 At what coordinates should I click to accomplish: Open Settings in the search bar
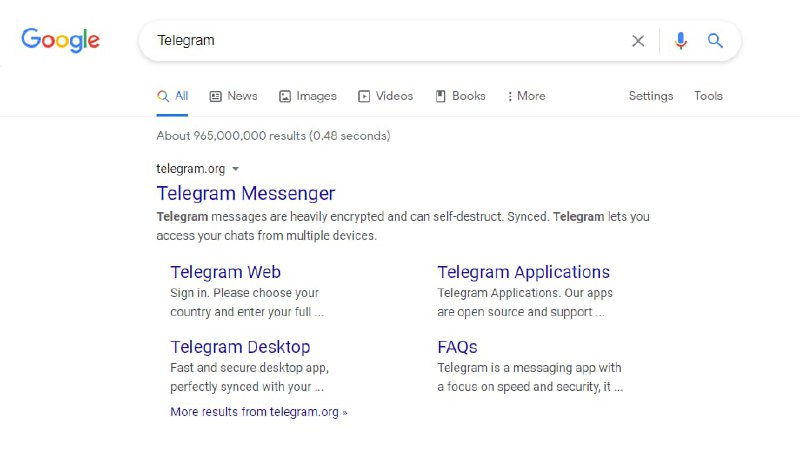(x=651, y=96)
